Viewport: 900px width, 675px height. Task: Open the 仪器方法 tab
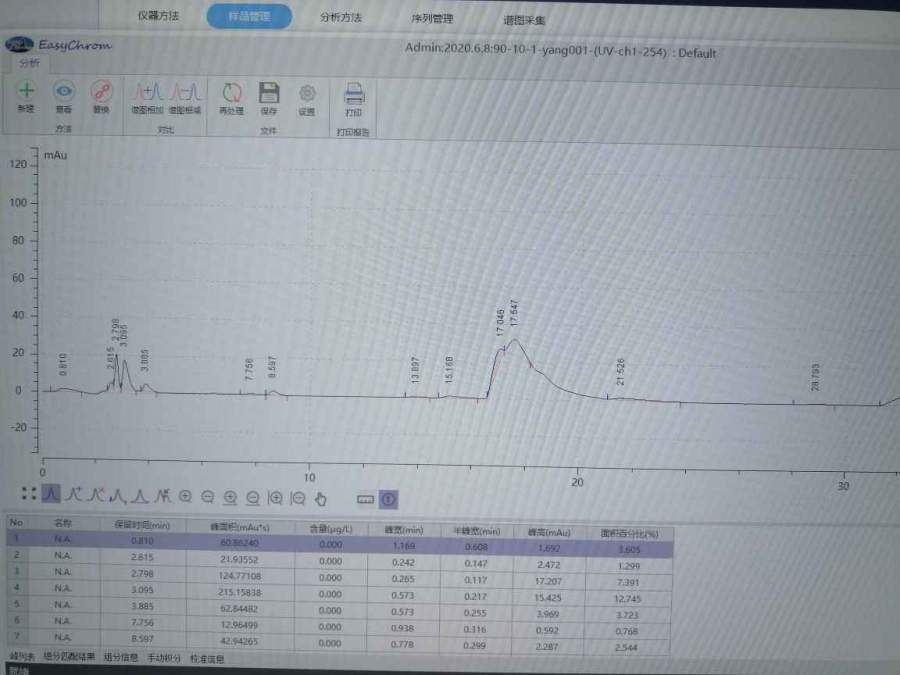[x=158, y=15]
